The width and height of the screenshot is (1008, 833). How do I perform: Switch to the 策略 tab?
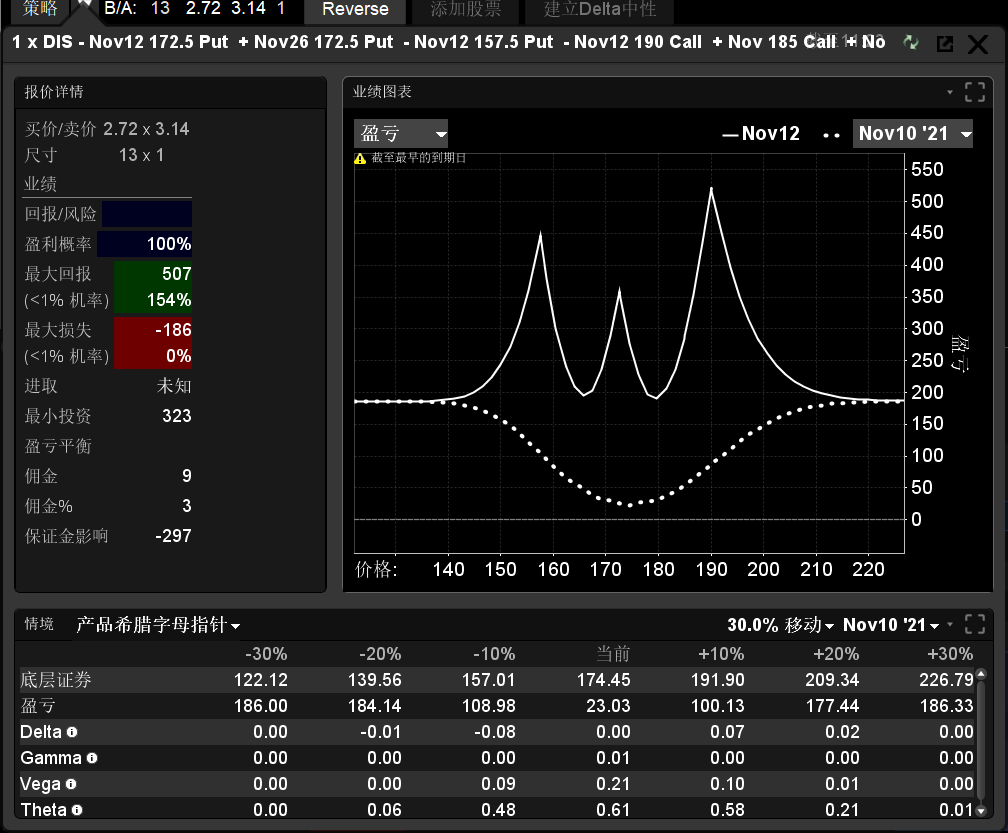(x=41, y=9)
